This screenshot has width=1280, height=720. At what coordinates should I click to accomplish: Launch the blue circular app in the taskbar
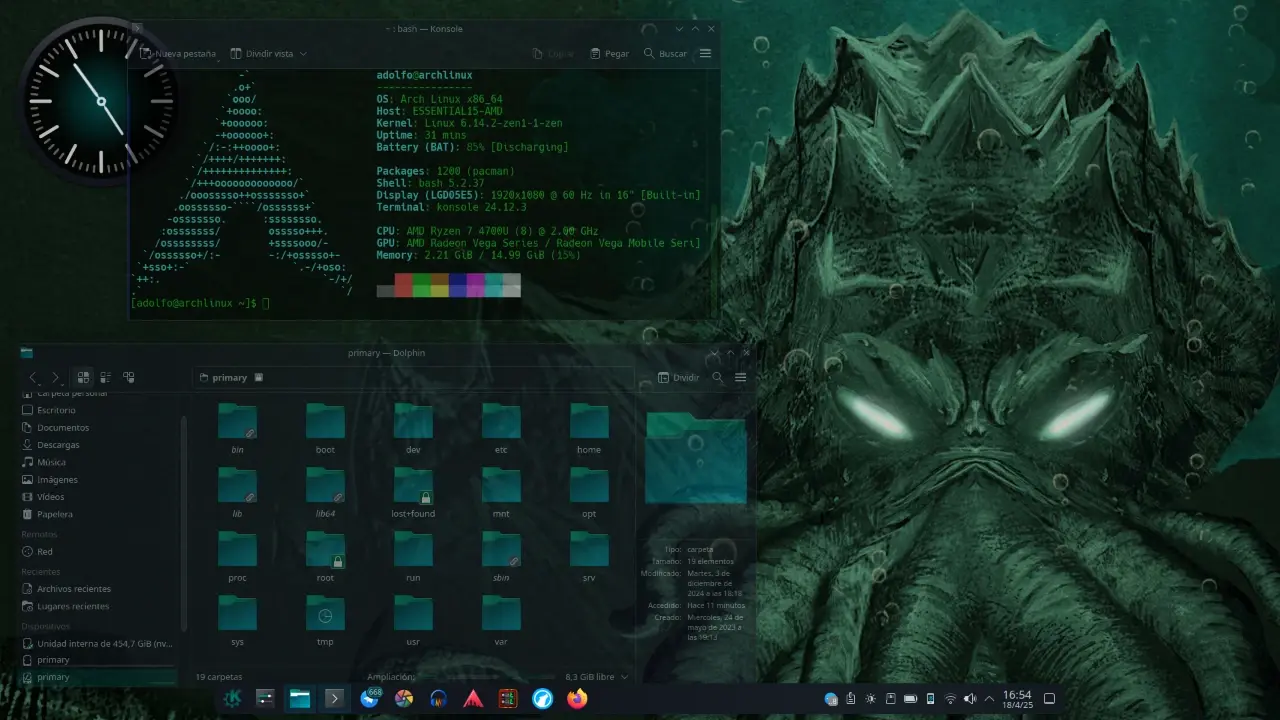click(x=542, y=699)
